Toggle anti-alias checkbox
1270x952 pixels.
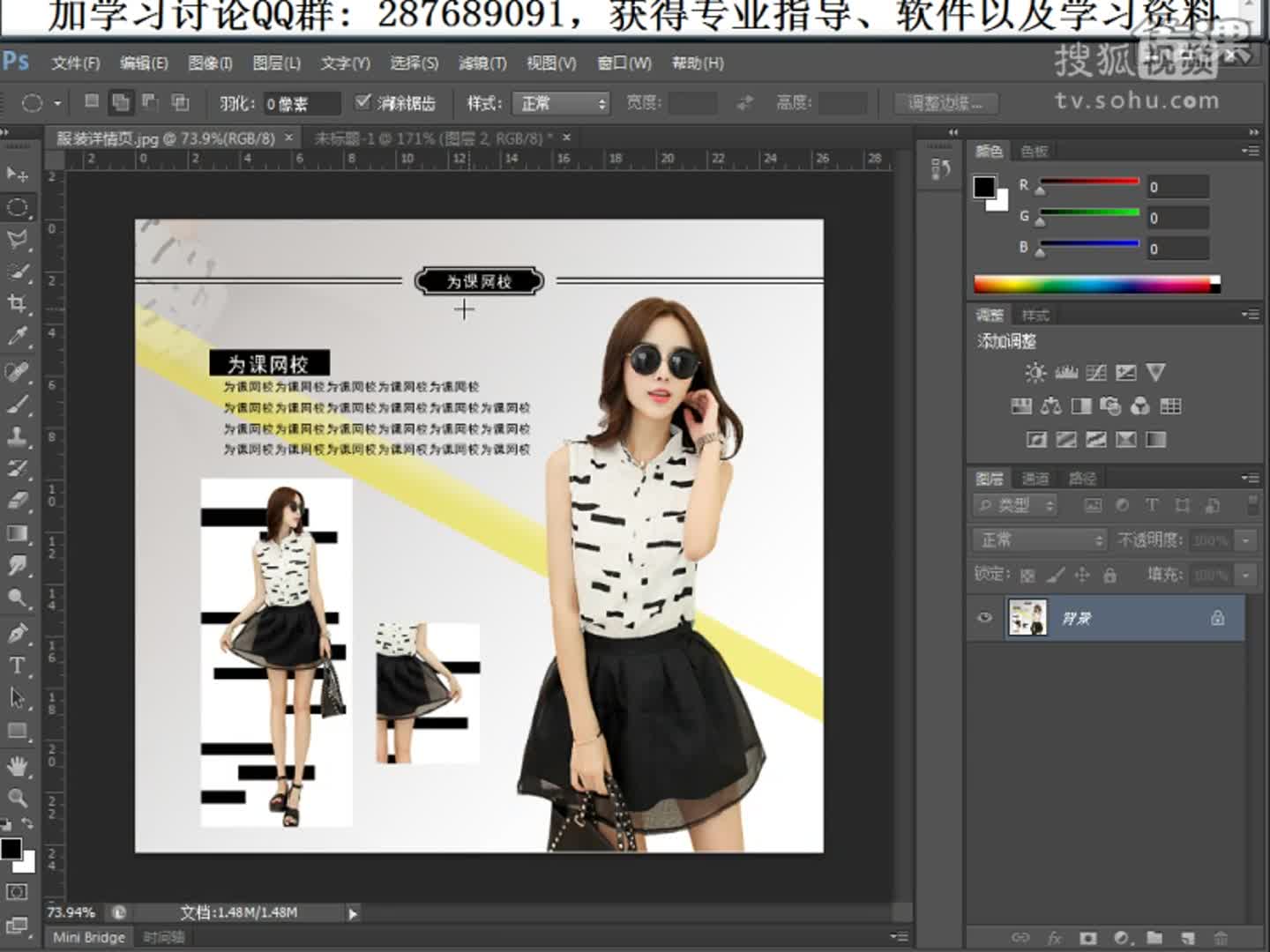(x=362, y=102)
